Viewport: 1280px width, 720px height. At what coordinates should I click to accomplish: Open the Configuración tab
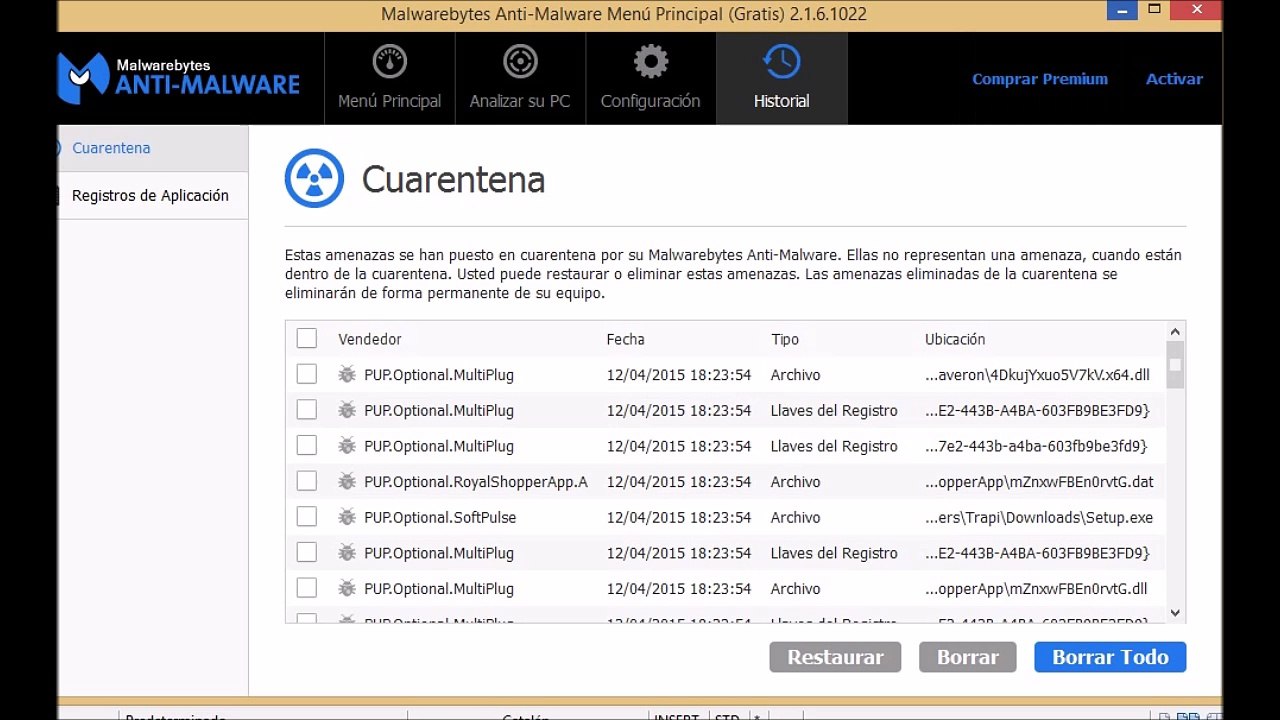tap(651, 78)
